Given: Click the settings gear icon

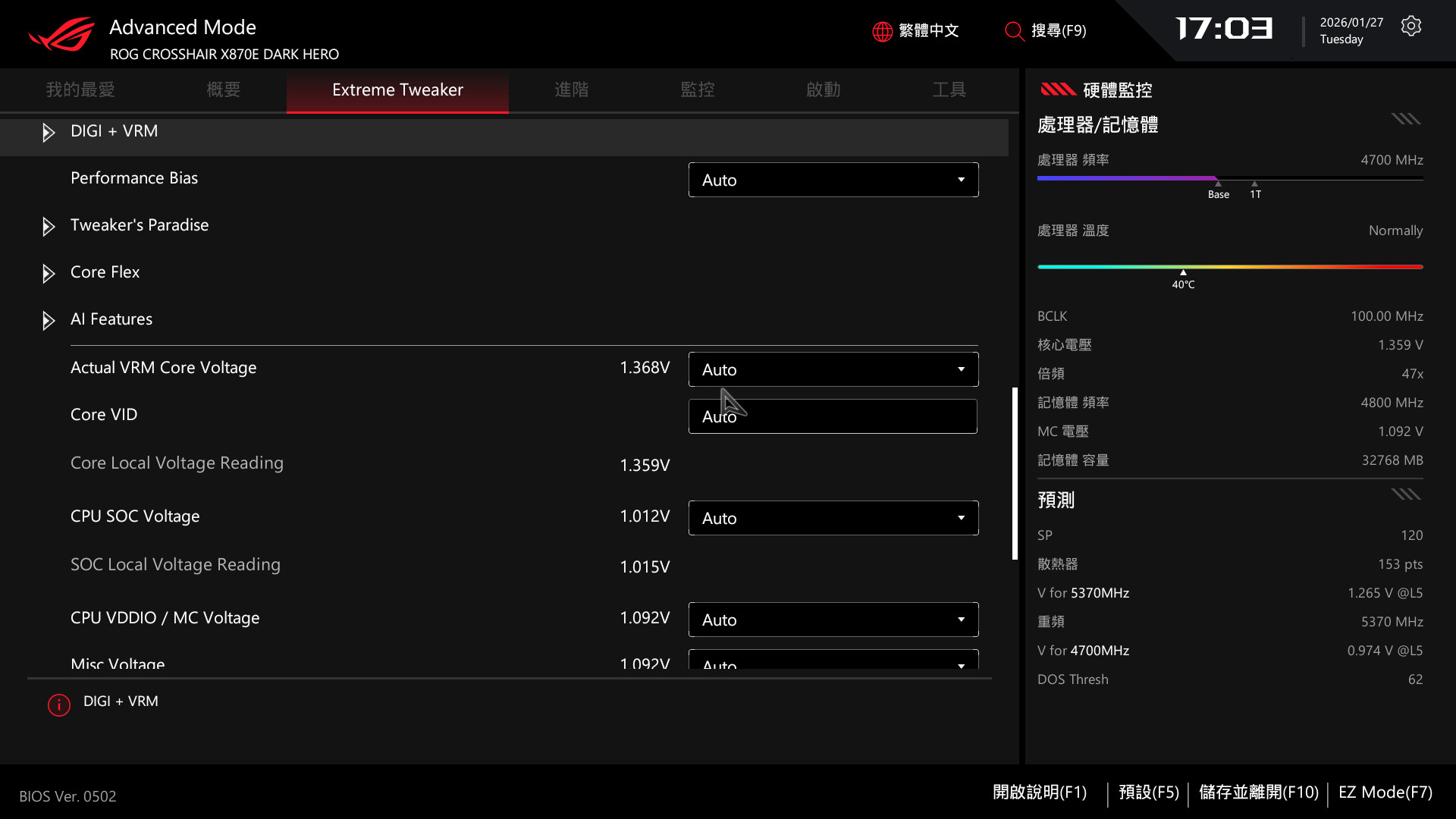Looking at the screenshot, I should 1410,27.
